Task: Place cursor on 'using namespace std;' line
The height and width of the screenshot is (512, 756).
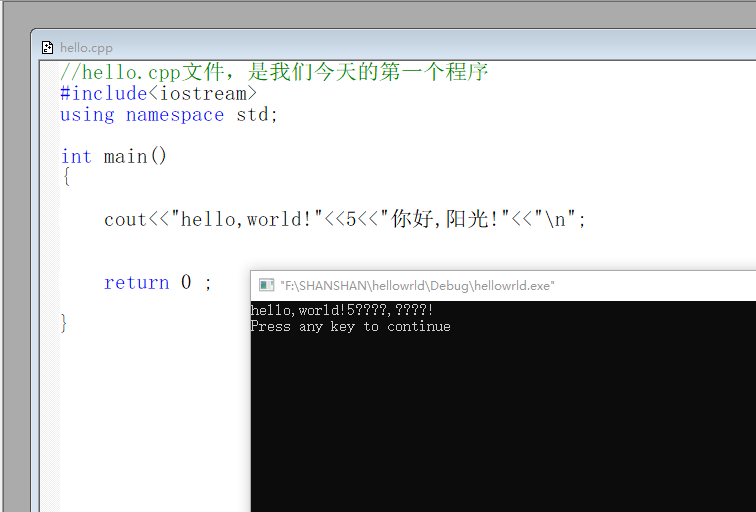Action: (169, 115)
